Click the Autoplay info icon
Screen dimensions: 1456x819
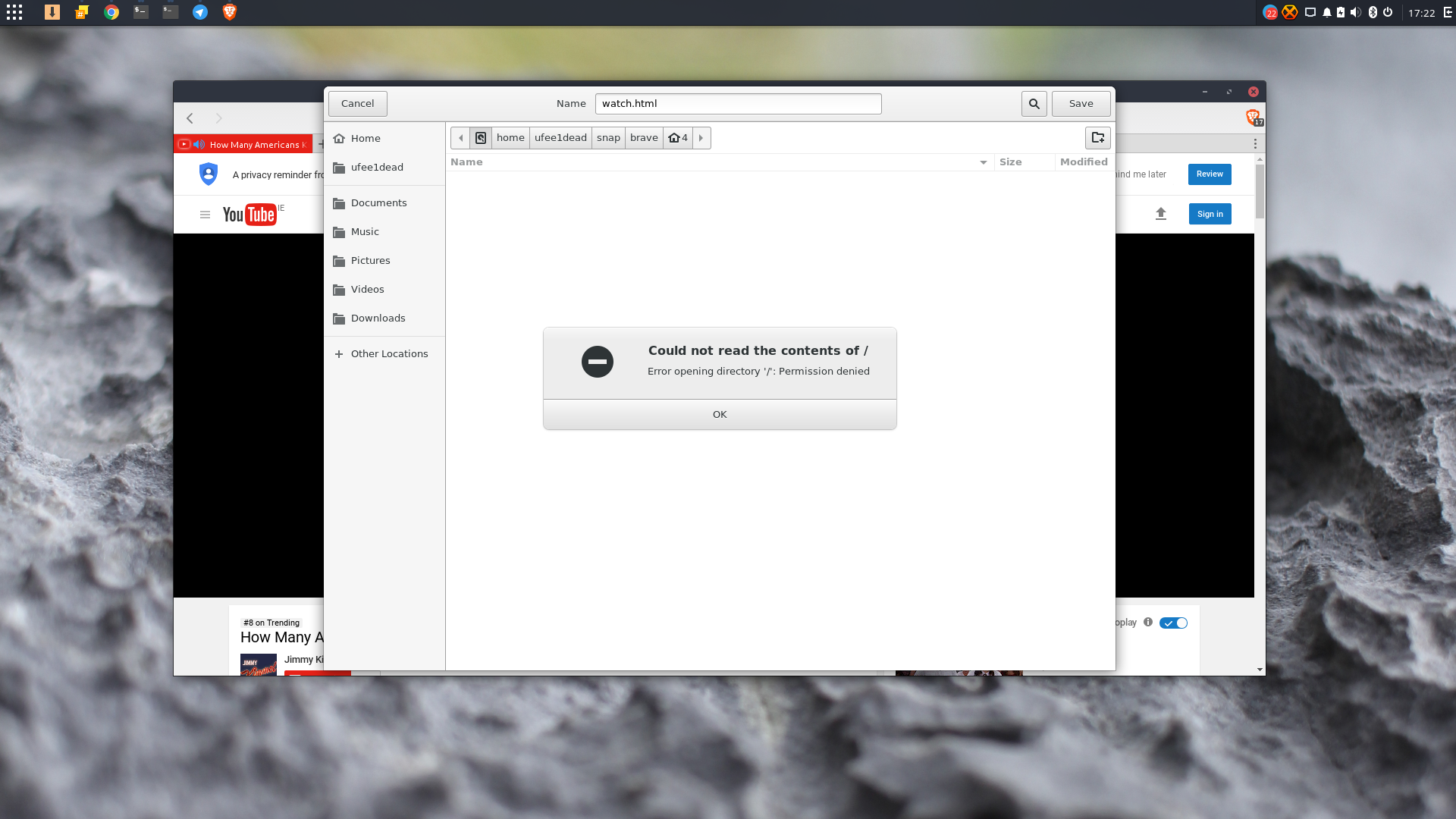tap(1148, 623)
